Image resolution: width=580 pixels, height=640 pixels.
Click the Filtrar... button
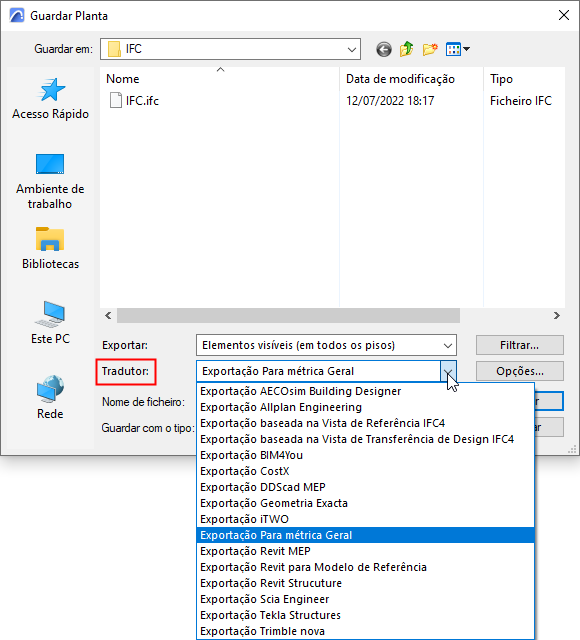[520, 345]
